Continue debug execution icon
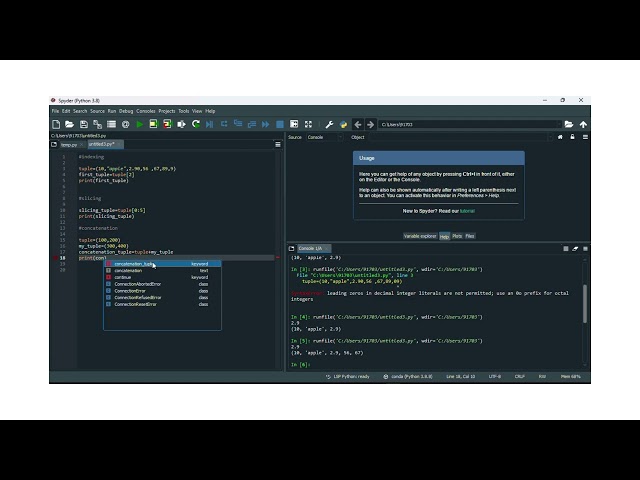This screenshot has width=640, height=480. tap(266, 124)
